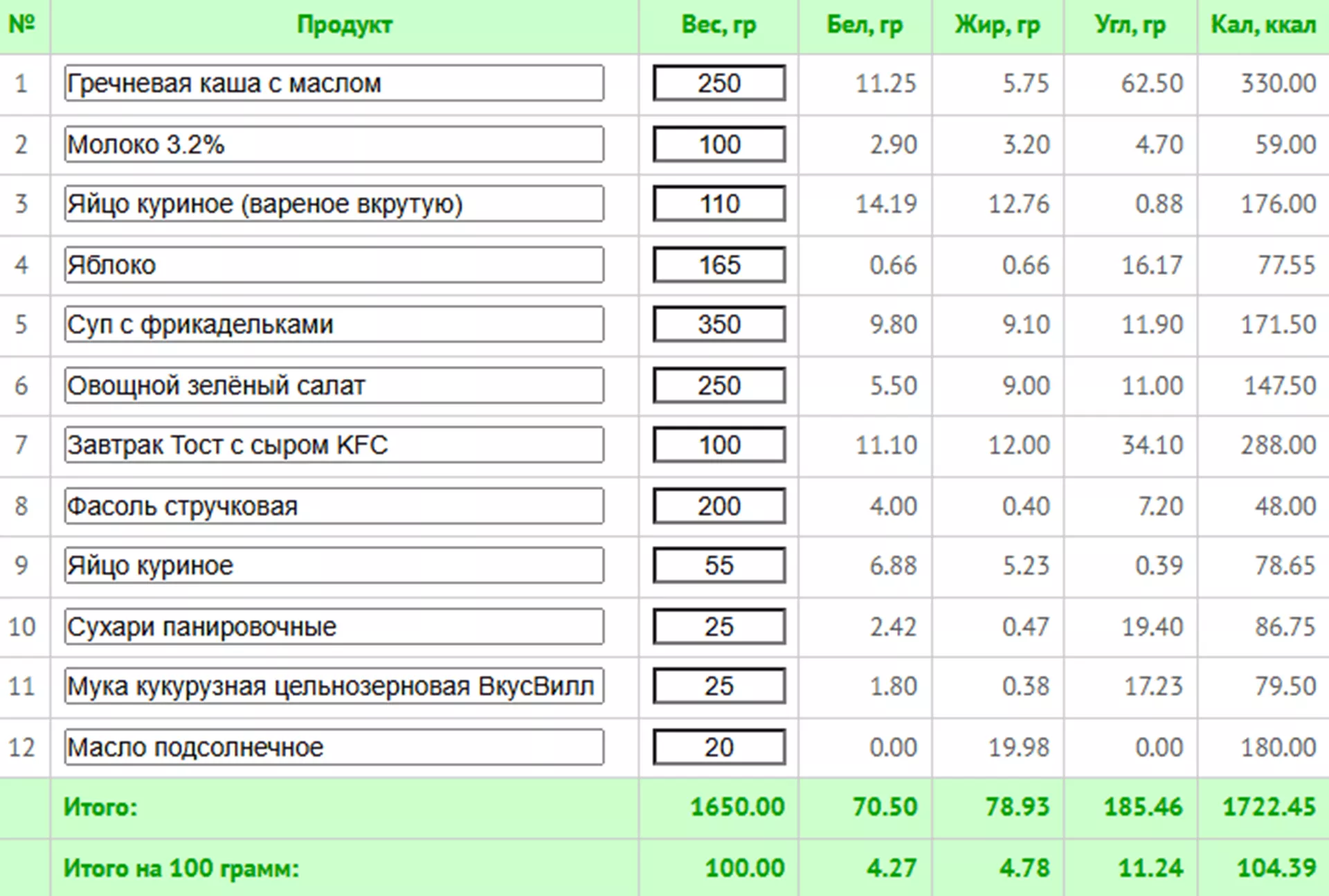This screenshot has height=896, width=1329.
Task: Focus weight field for Фасоль стручковая
Action: (x=718, y=506)
